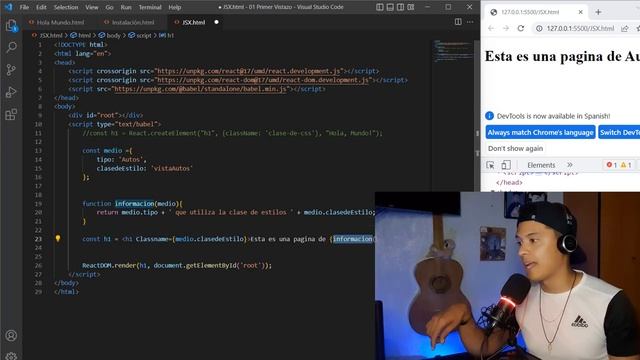
Task: Open the Selection menu
Action: (x=66, y=7)
